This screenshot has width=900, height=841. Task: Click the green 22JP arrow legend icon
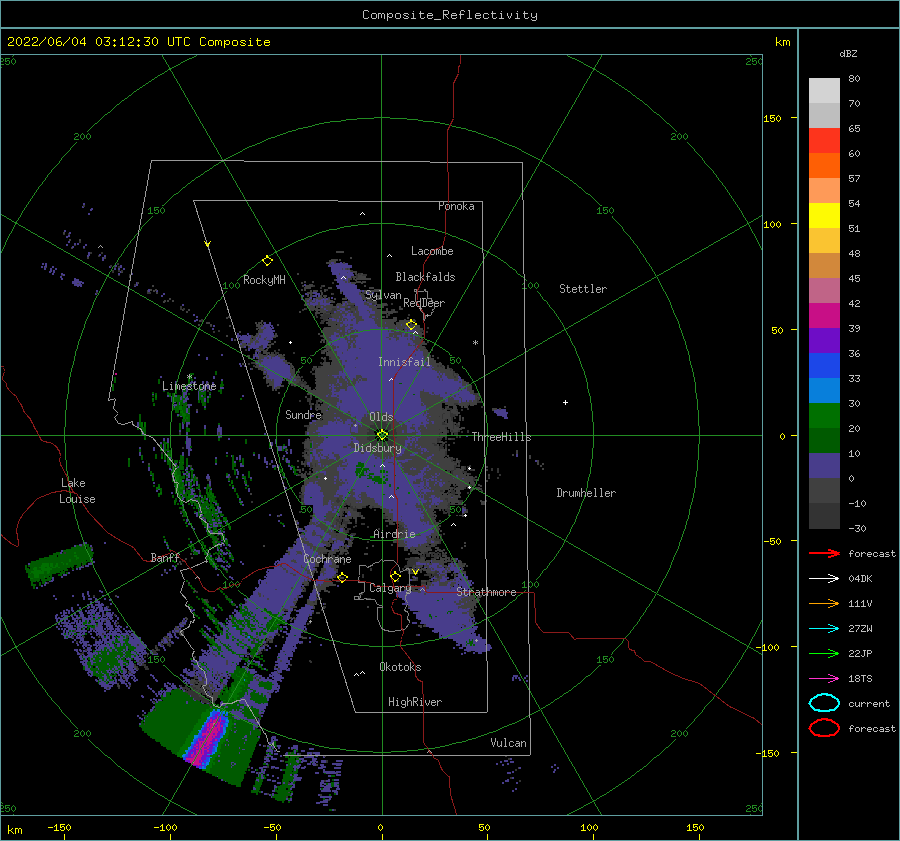click(x=824, y=653)
